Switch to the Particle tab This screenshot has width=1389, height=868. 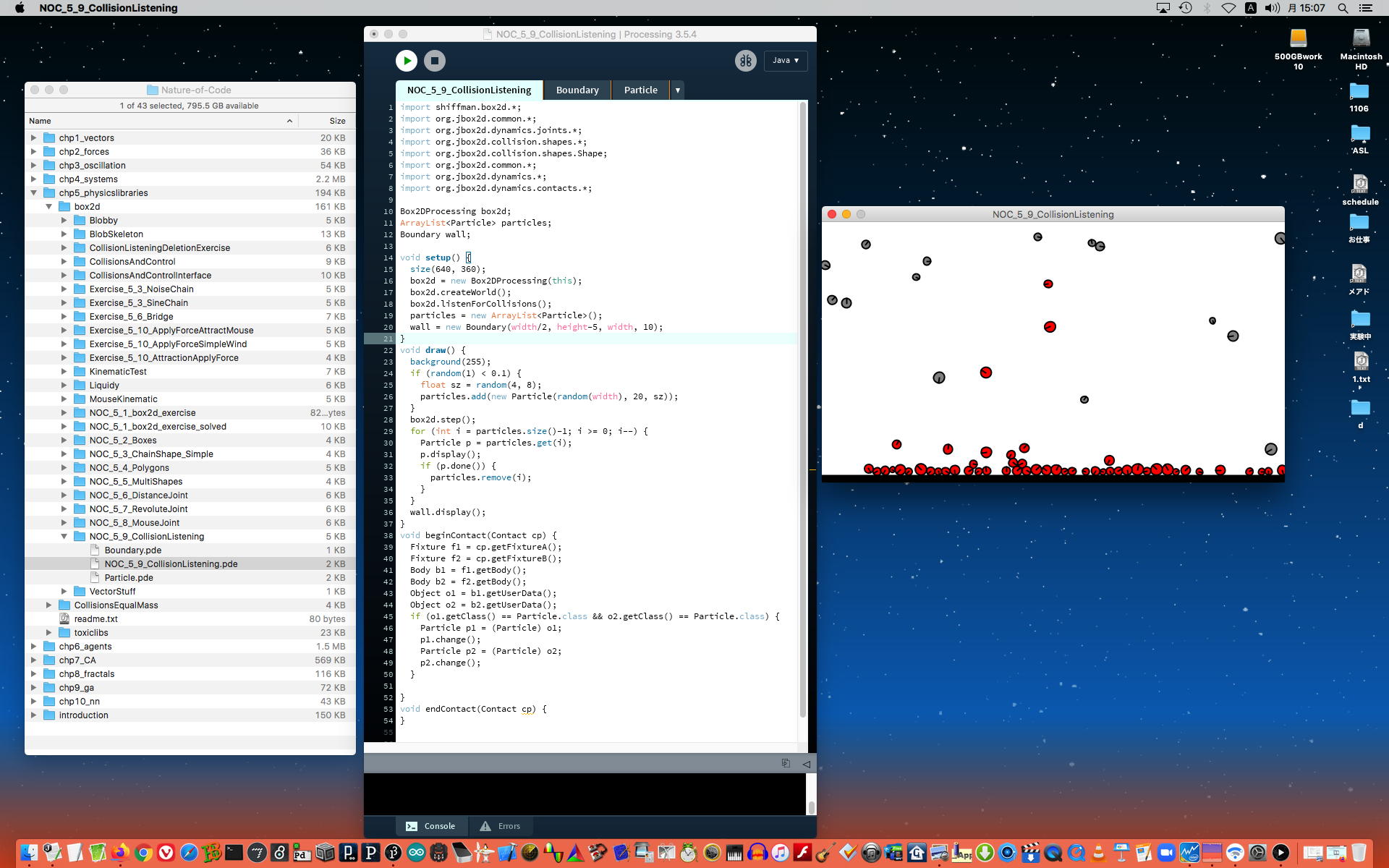[640, 90]
